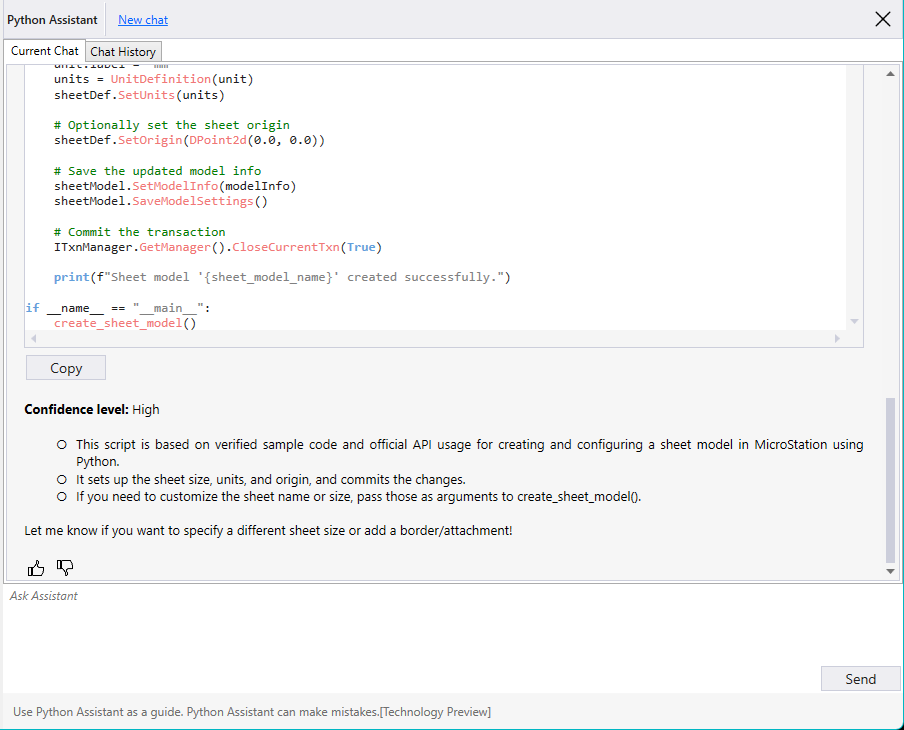
Task: Click the 'It sets up the sheet size' bullet
Action: point(271,480)
